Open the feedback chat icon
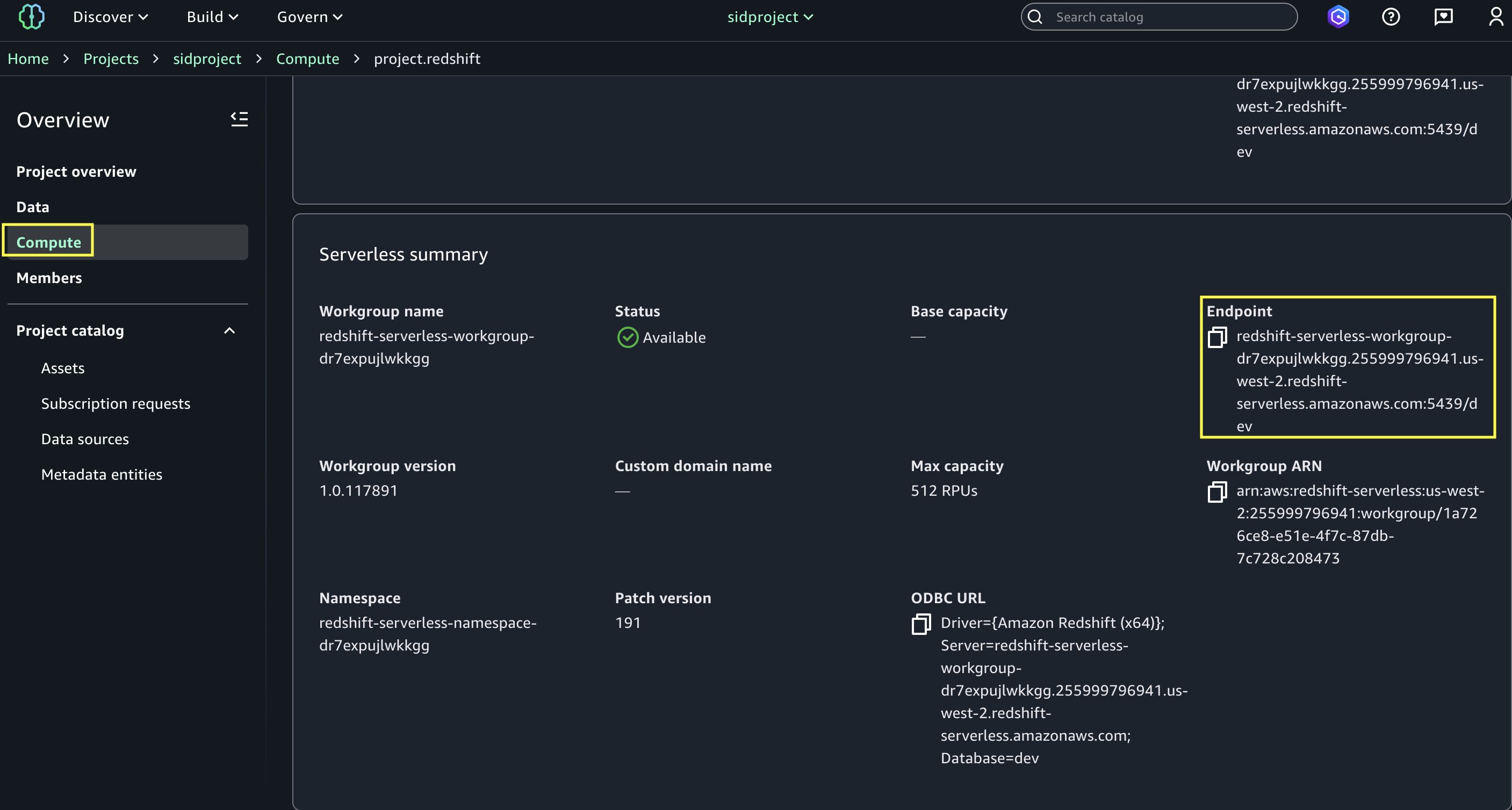Viewport: 1512px width, 810px height. 1443,17
